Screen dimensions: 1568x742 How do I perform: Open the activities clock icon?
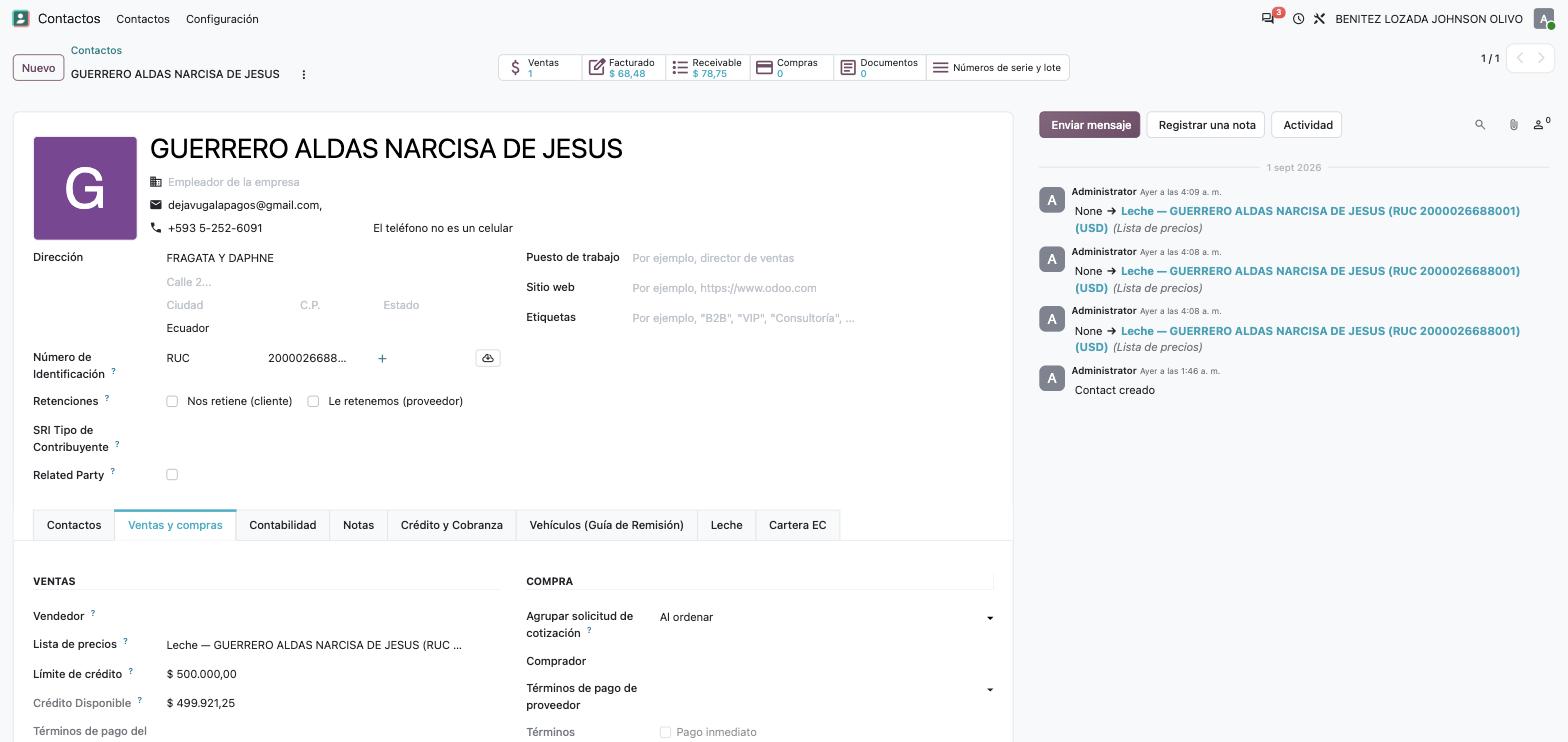(1298, 19)
